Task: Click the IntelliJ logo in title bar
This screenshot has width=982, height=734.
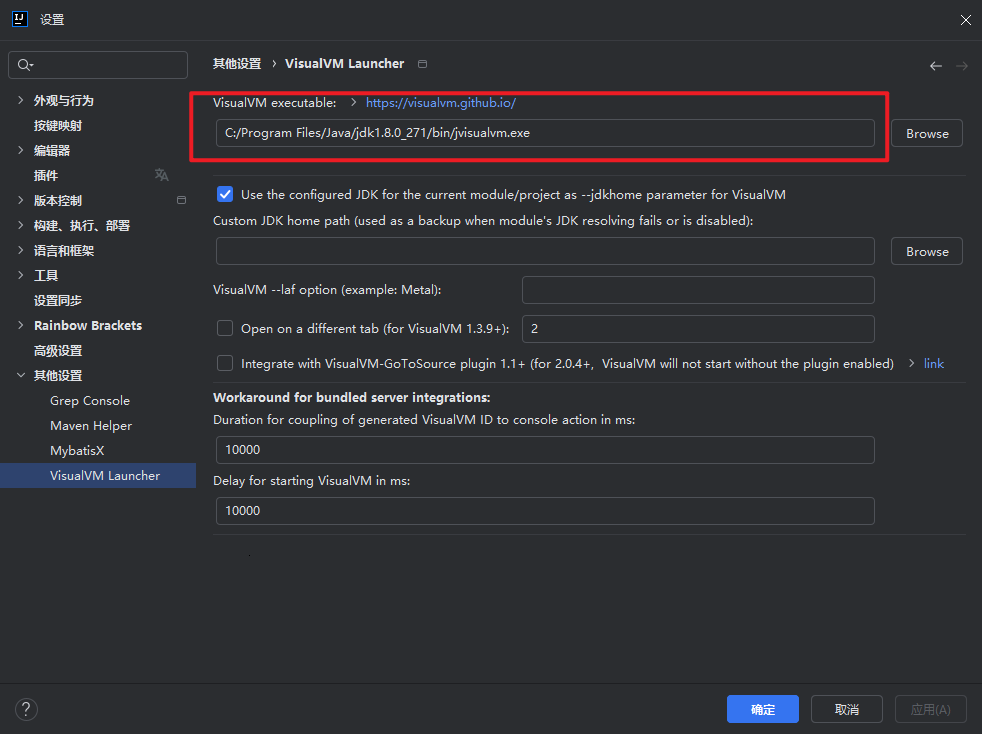Action: [20, 19]
